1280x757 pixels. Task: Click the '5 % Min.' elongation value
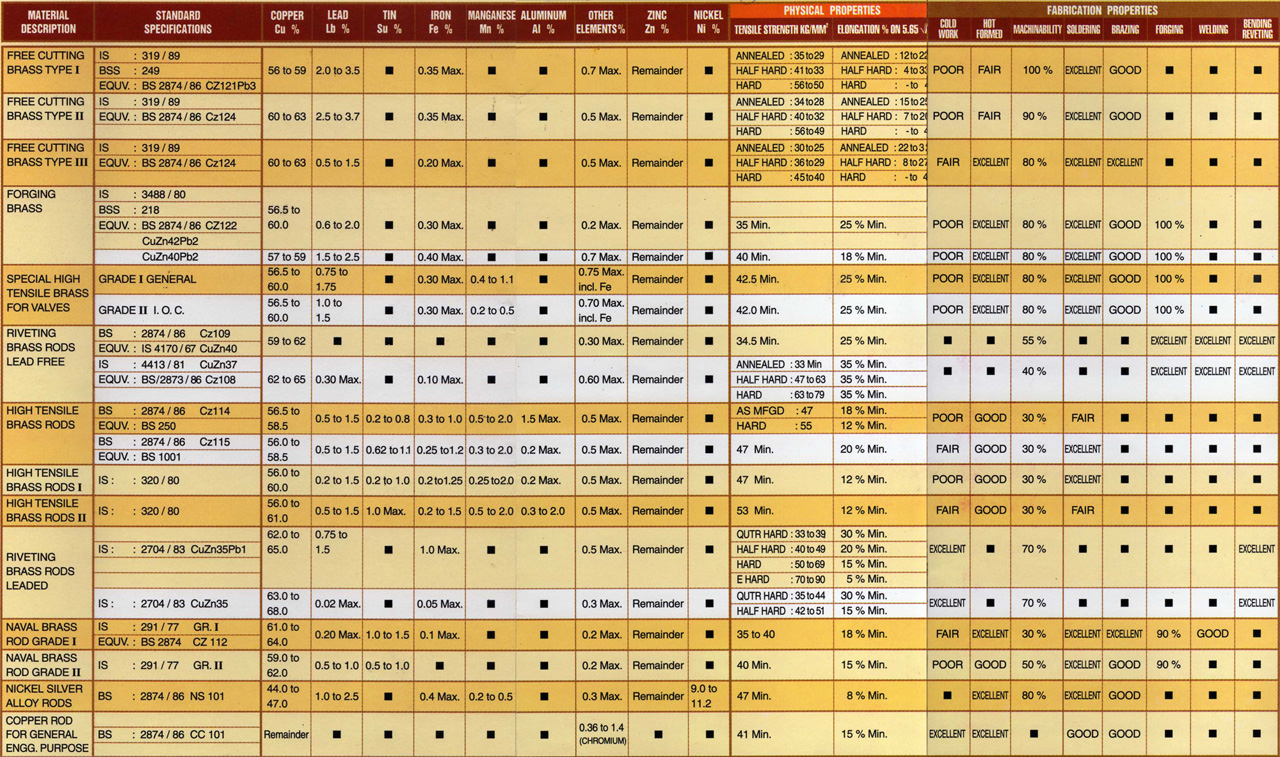(864, 580)
